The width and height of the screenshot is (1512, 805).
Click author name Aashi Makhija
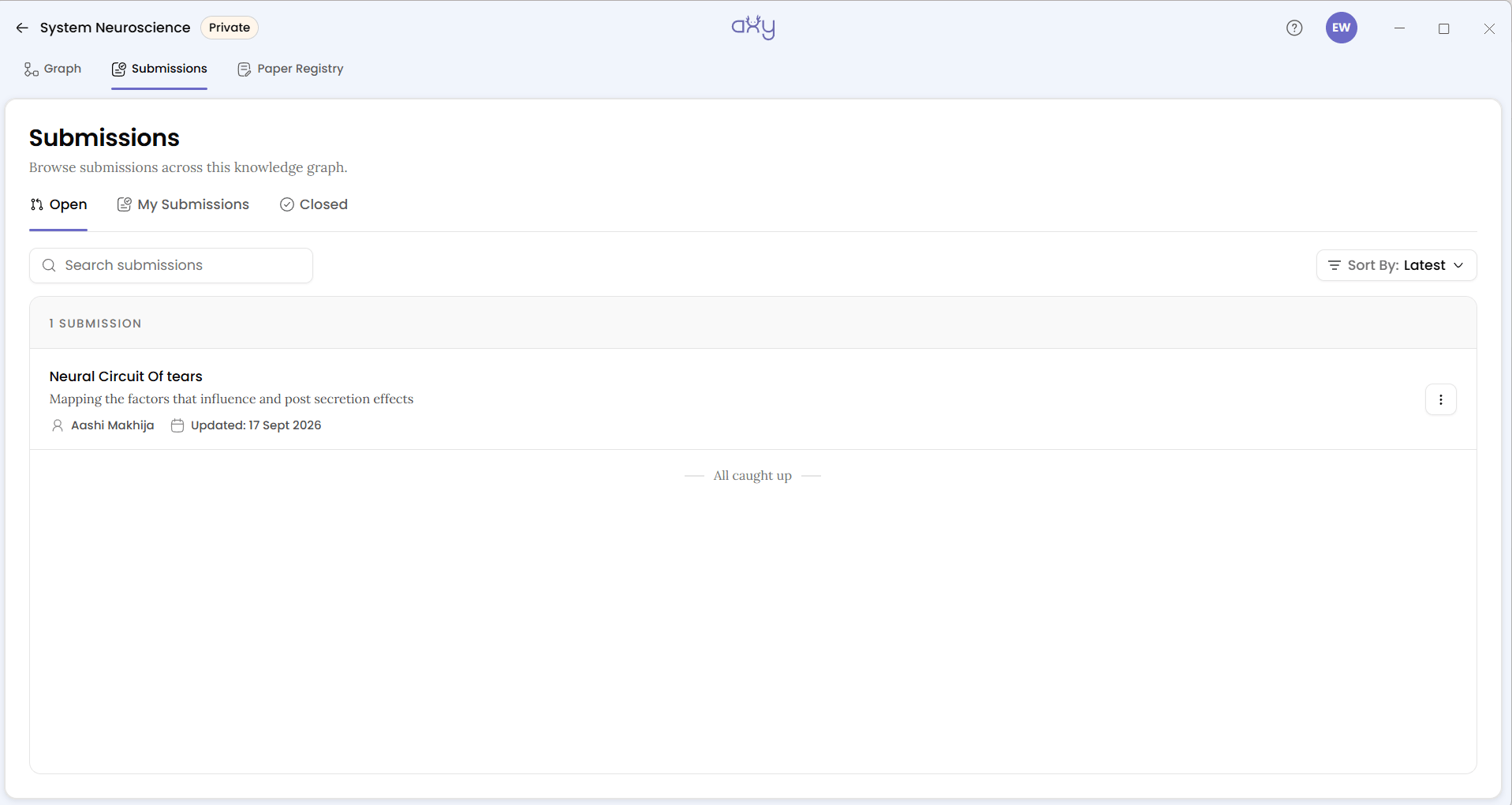coord(113,425)
